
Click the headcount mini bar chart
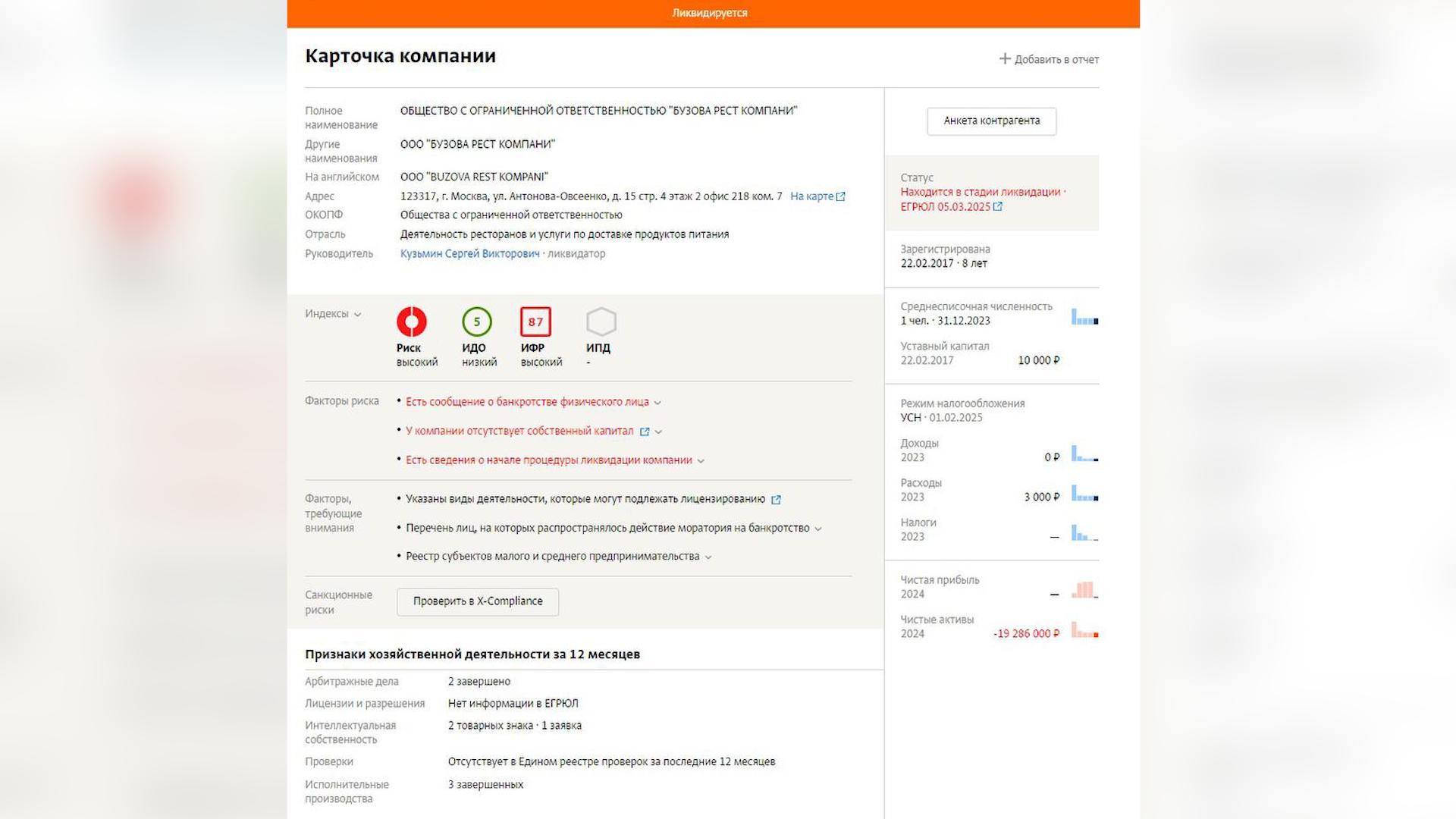[1084, 316]
